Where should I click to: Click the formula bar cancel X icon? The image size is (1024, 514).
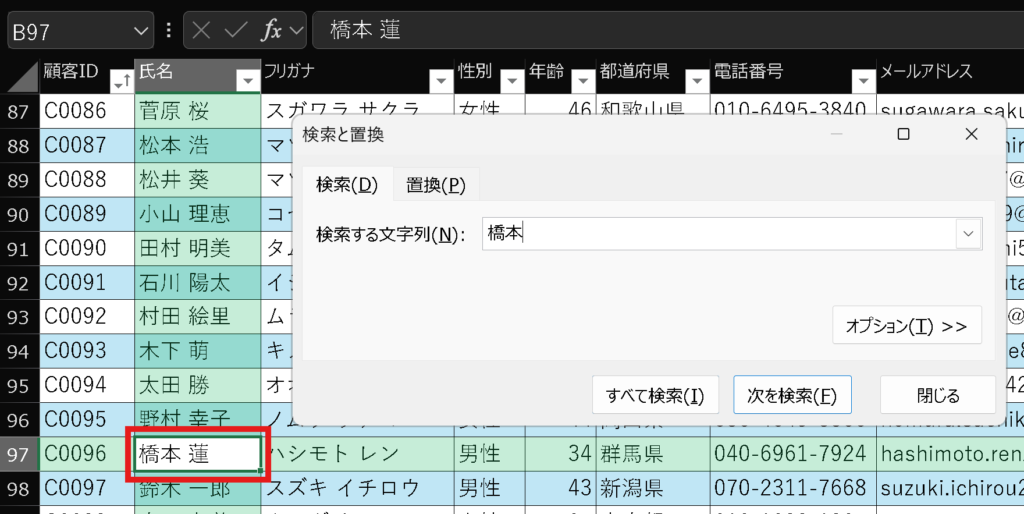(201, 30)
